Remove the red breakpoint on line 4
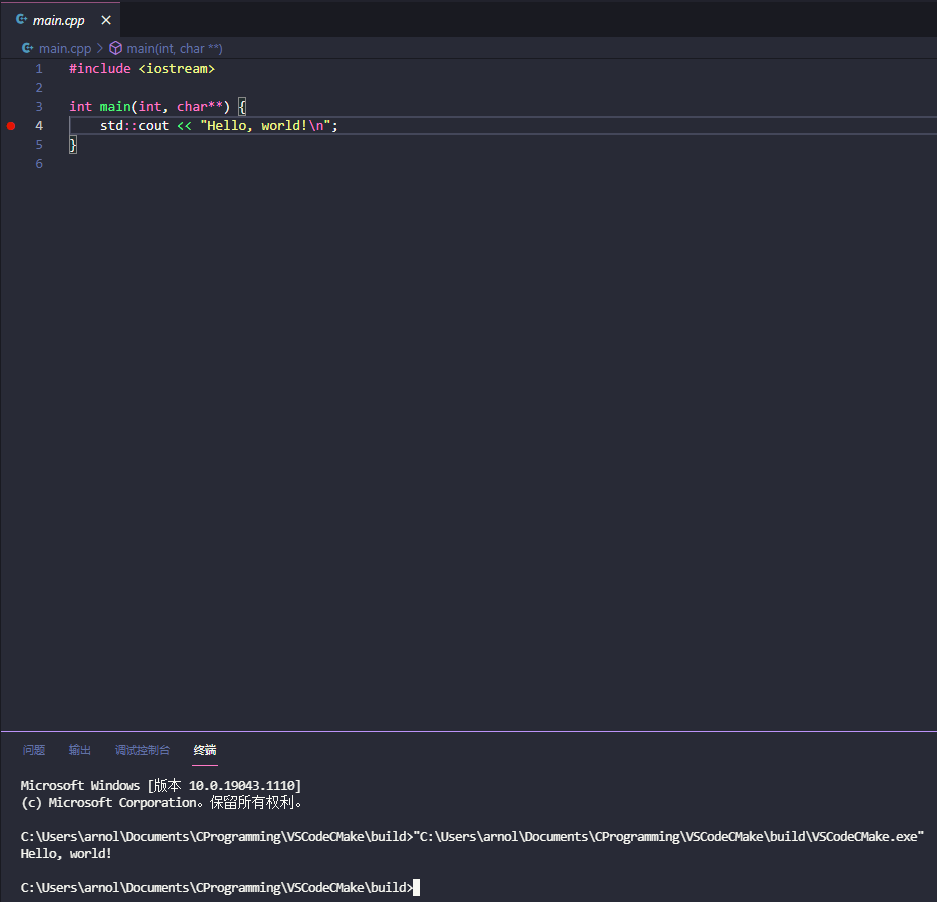Viewport: 937px width, 902px height. coord(11,125)
